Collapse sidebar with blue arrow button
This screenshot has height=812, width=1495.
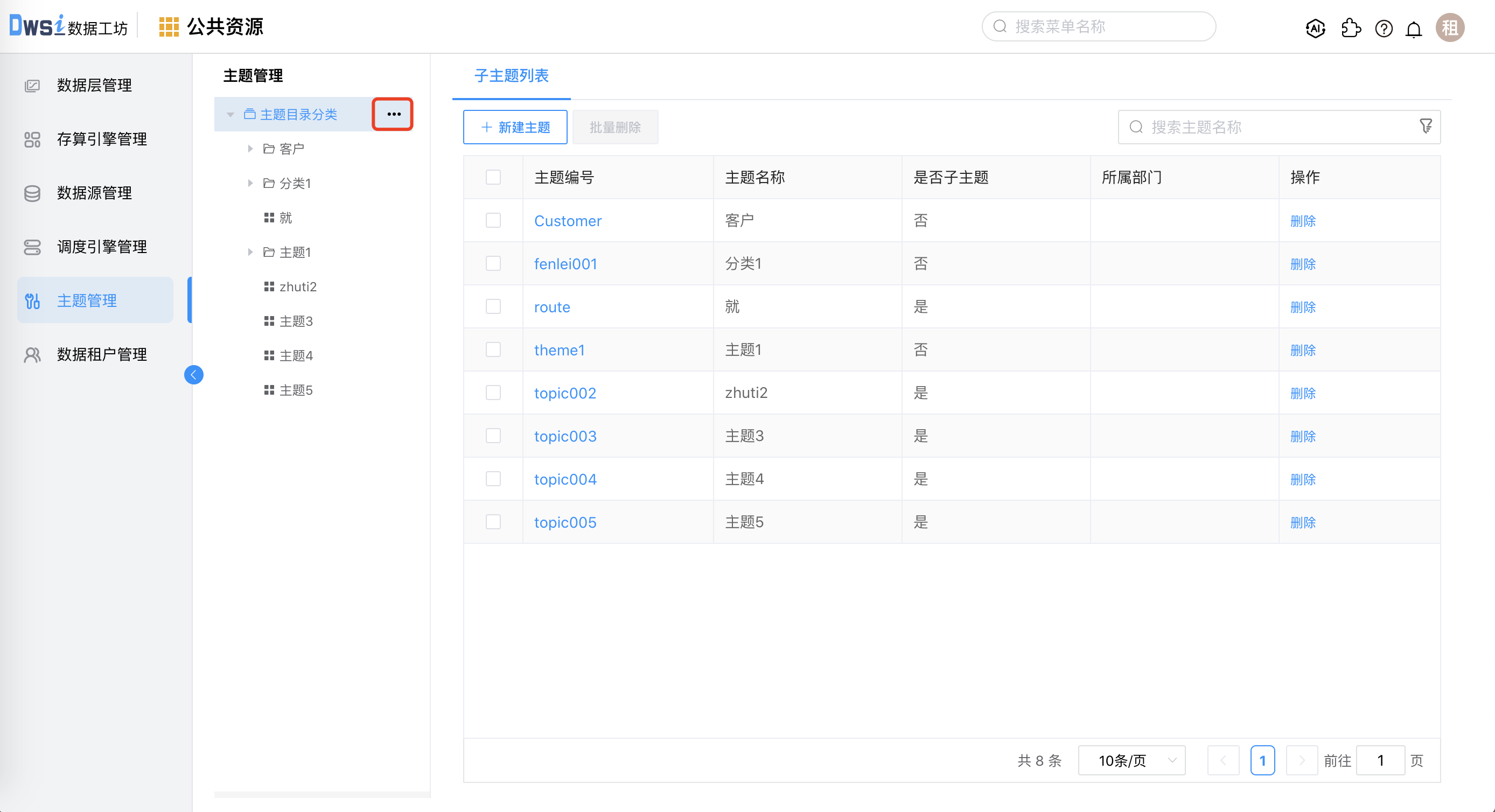pos(194,375)
